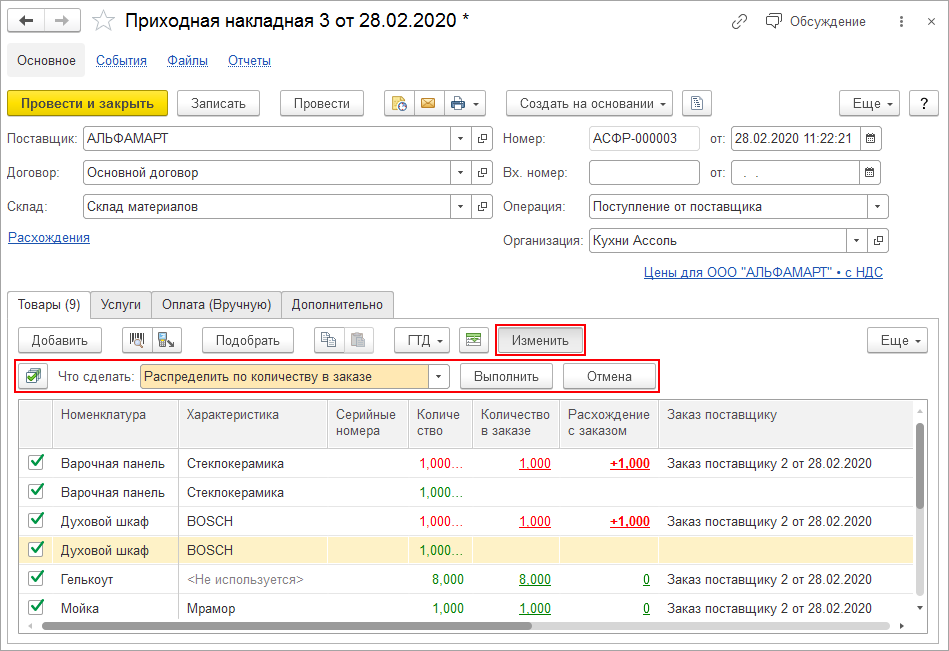Click the green table settings icon next to ГТД
This screenshot has height=651, width=949.
[x=473, y=340]
